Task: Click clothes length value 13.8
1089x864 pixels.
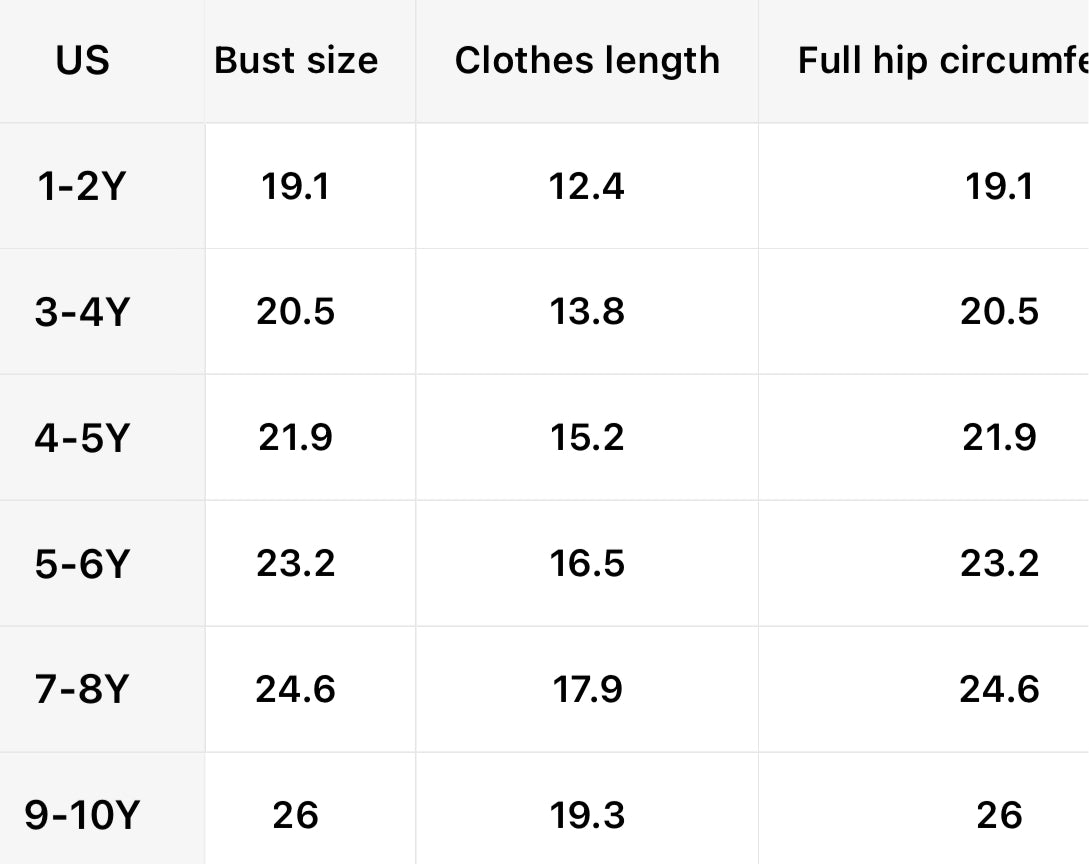Action: (587, 313)
